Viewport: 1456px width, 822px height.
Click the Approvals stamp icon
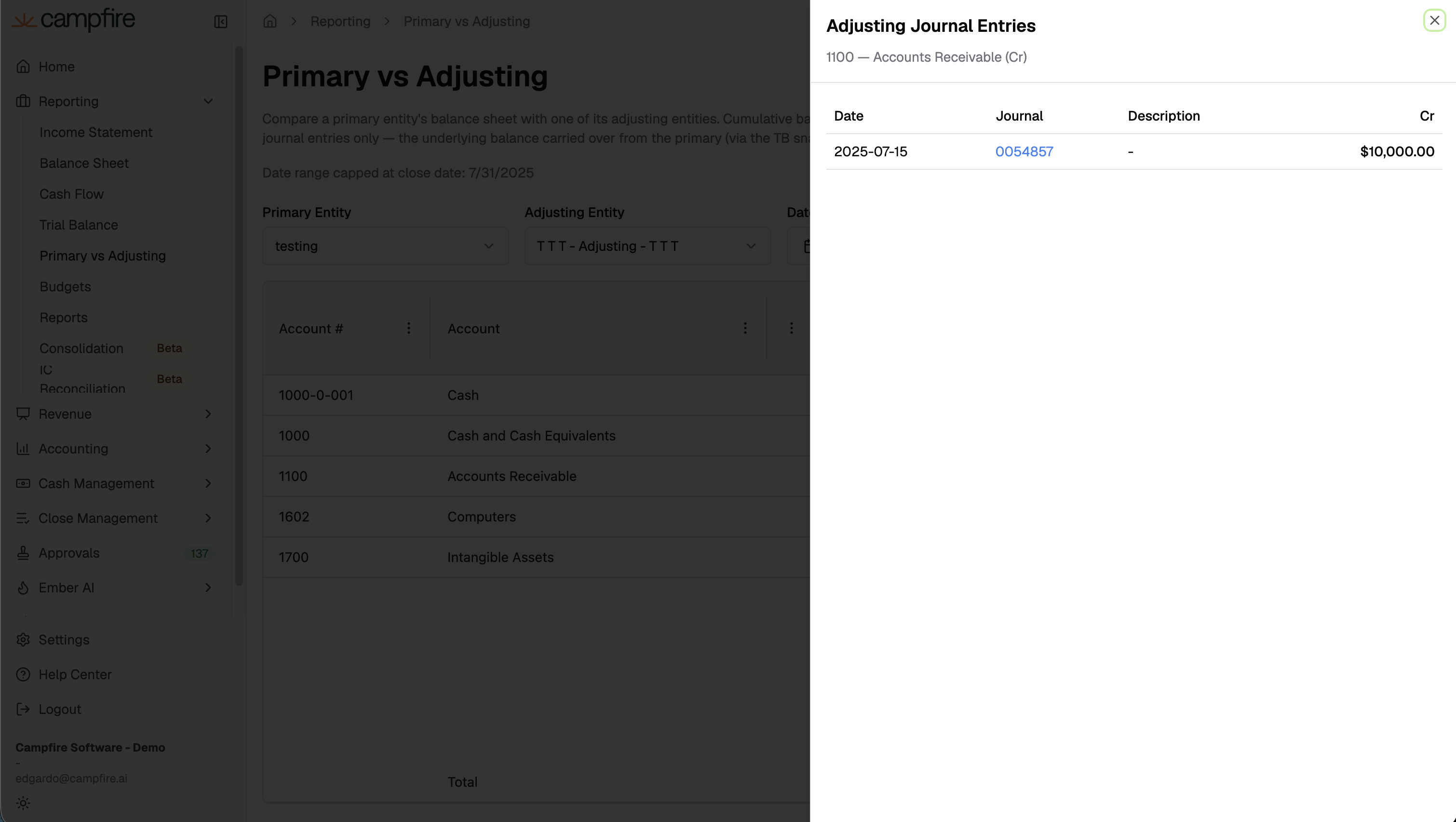coord(23,553)
